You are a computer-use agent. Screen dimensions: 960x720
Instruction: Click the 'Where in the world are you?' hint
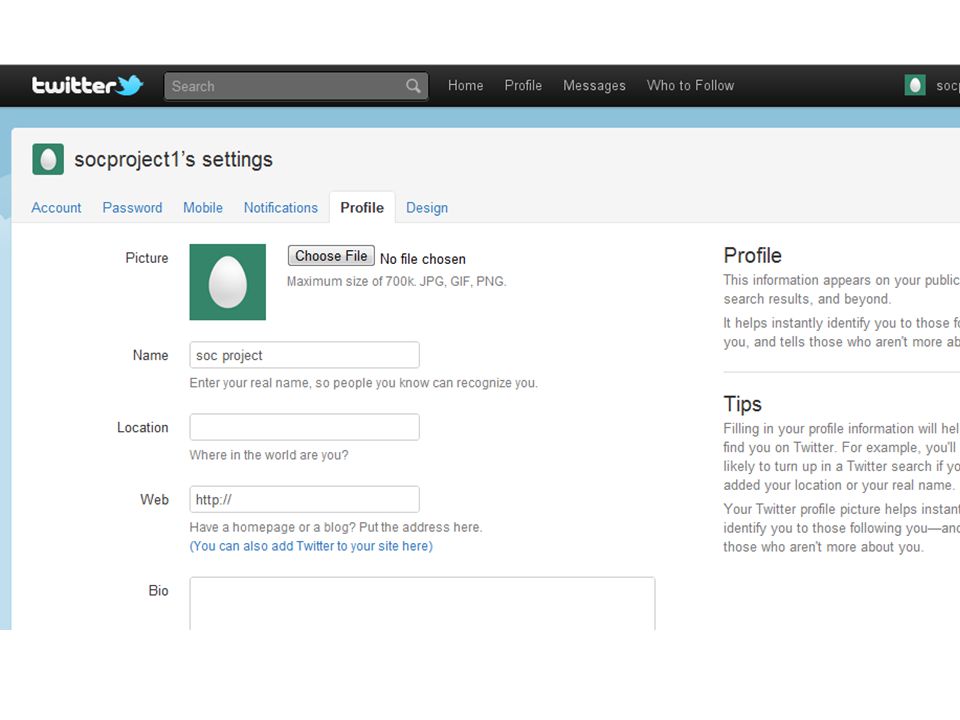[x=269, y=455]
